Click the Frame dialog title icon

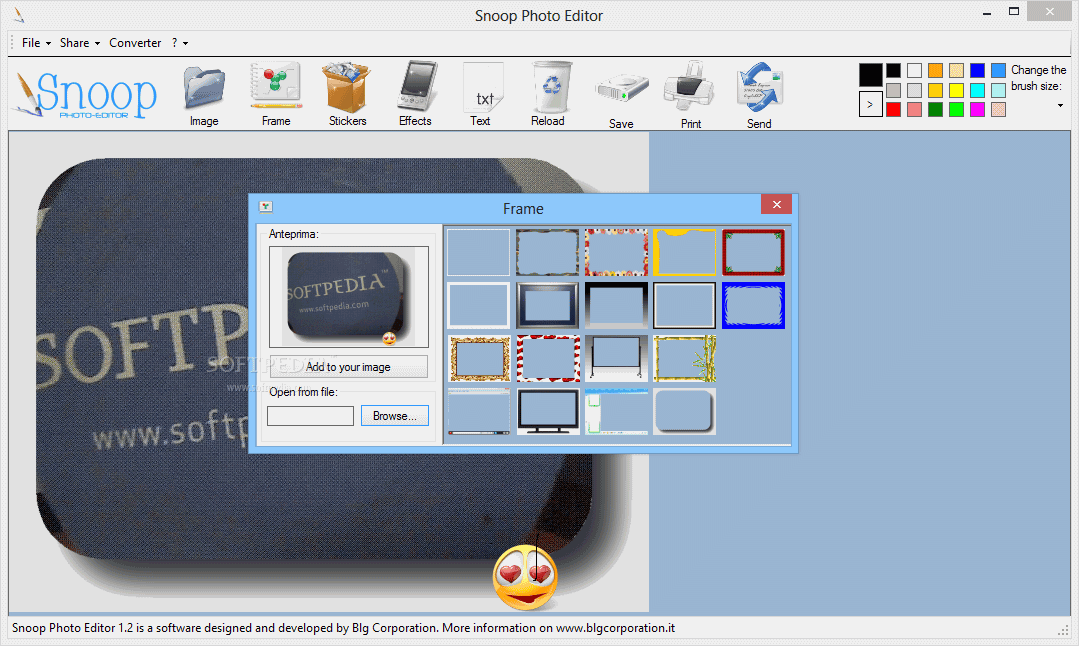[x=266, y=206]
